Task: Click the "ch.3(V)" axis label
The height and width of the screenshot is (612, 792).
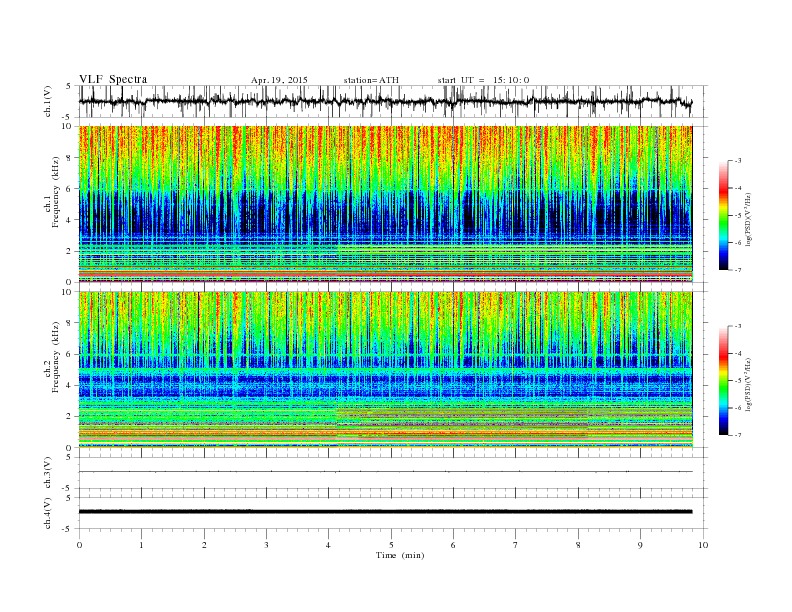Action: pyautogui.click(x=47, y=473)
